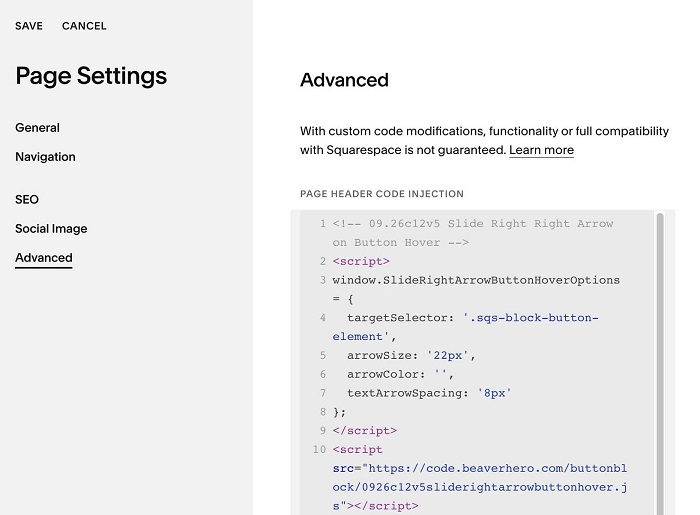This screenshot has height=515, width=700.
Task: Place cursor on the opening script tag line
Action: pyautogui.click(x=361, y=261)
